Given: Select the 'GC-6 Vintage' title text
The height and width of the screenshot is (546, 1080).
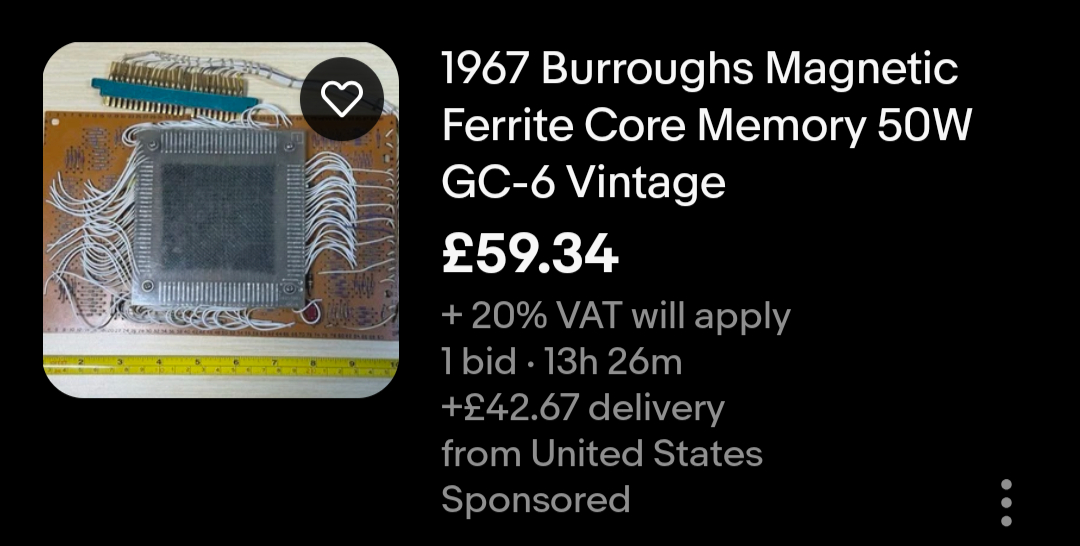Looking at the screenshot, I should [583, 183].
